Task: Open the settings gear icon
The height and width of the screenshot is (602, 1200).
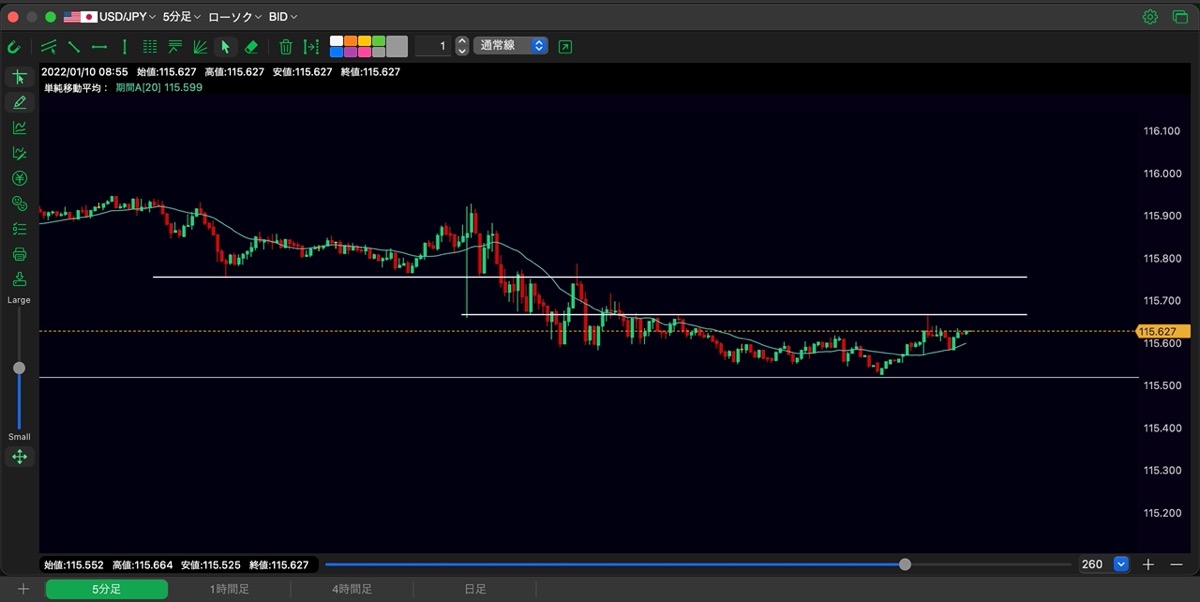Action: point(1150,17)
